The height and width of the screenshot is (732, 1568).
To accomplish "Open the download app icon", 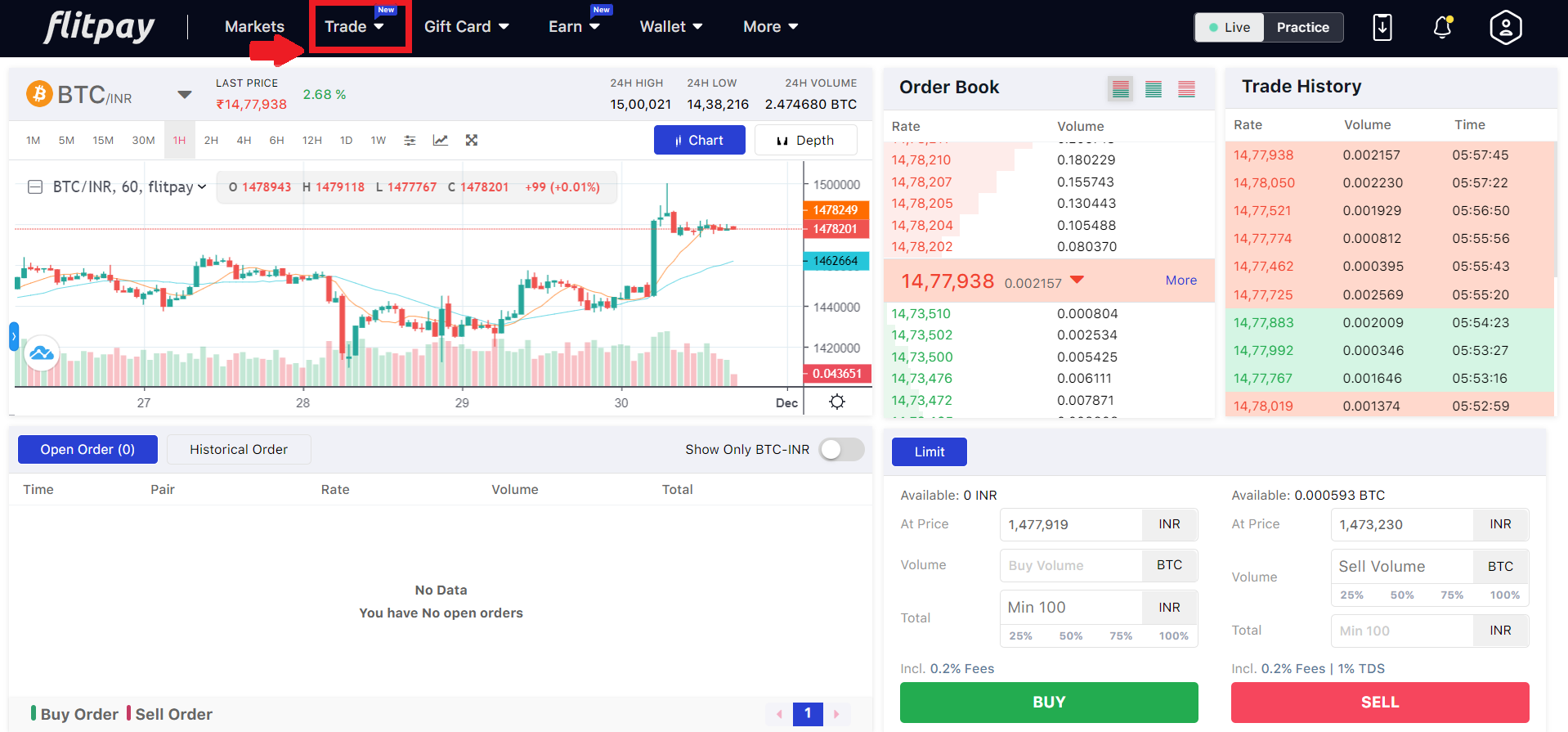I will coord(1382,27).
